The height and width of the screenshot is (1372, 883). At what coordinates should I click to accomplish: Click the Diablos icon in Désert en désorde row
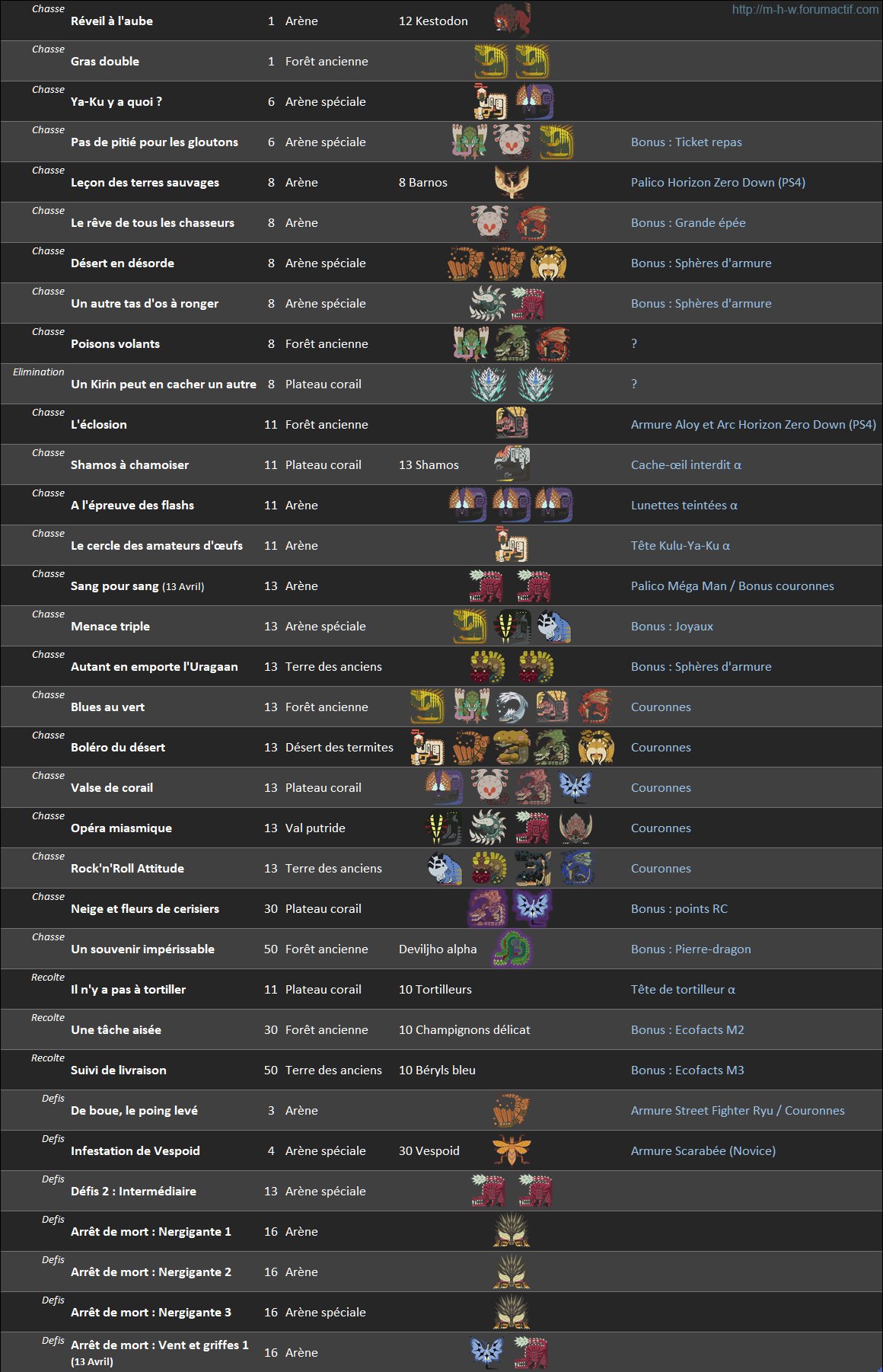[x=549, y=263]
